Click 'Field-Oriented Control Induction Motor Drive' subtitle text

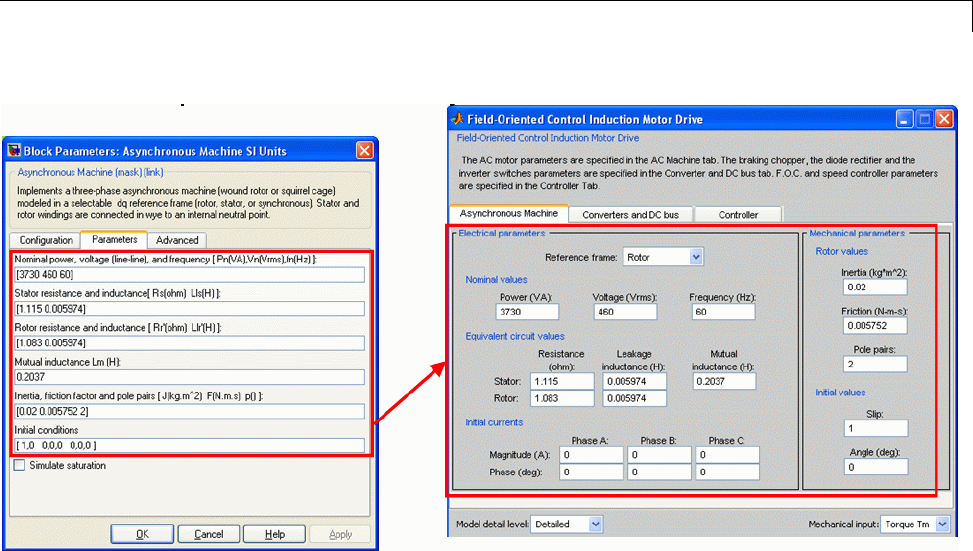(x=547, y=138)
